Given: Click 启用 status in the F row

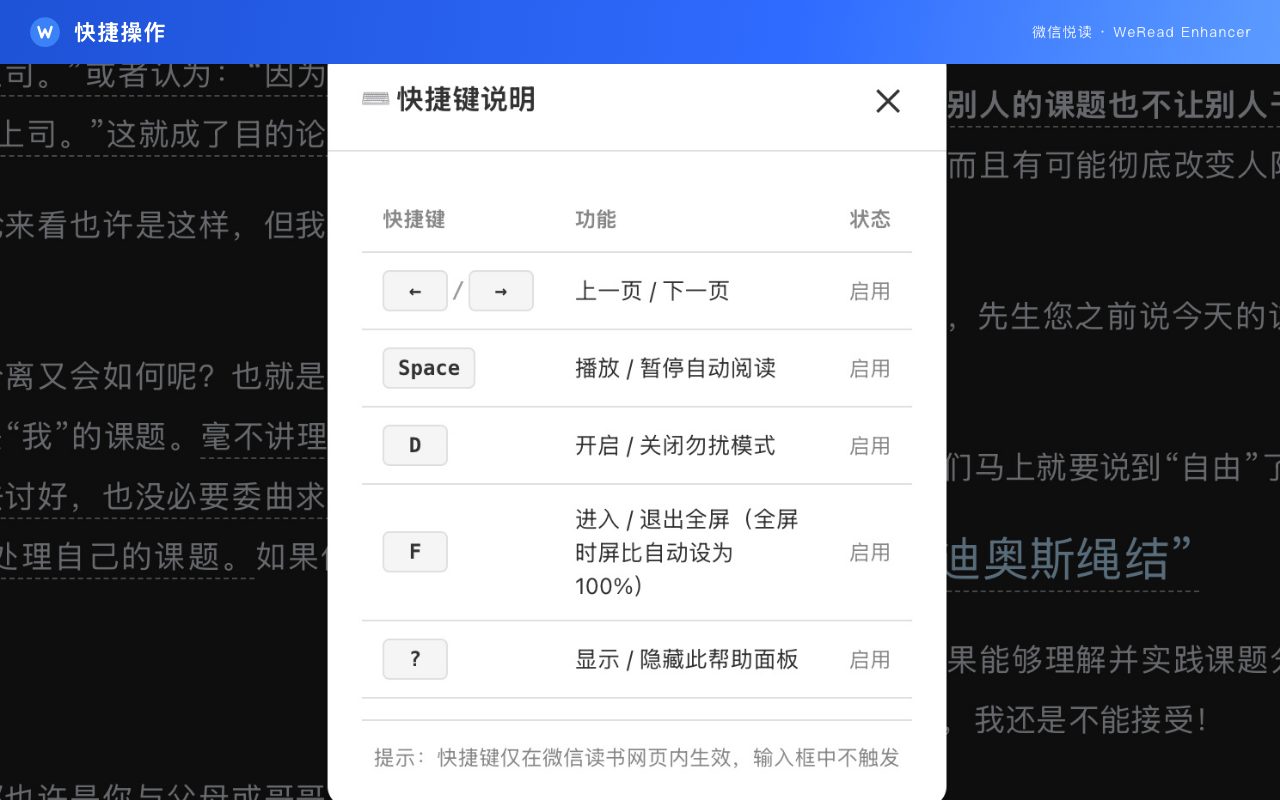Looking at the screenshot, I should click(870, 552).
